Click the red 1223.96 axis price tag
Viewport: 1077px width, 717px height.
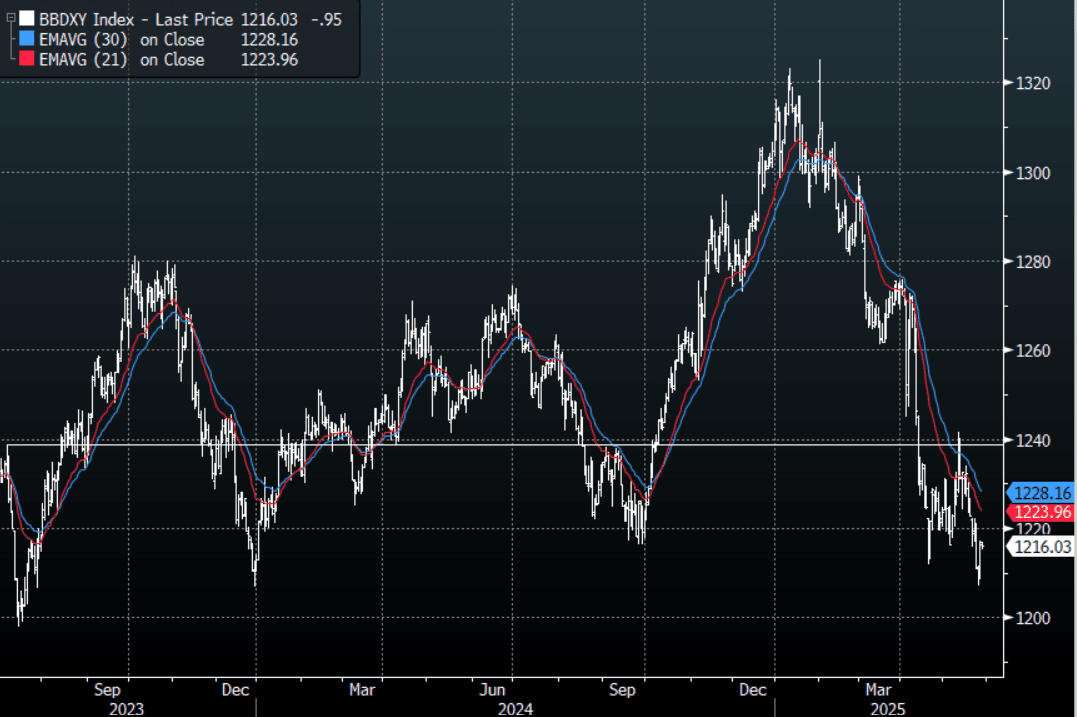point(1042,512)
